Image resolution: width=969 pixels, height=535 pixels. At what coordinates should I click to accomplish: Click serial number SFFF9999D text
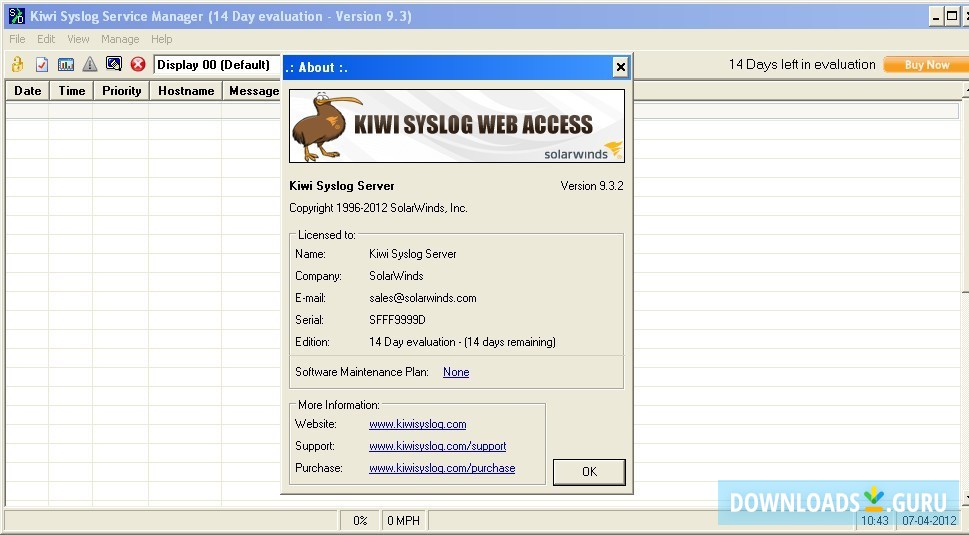click(x=397, y=320)
